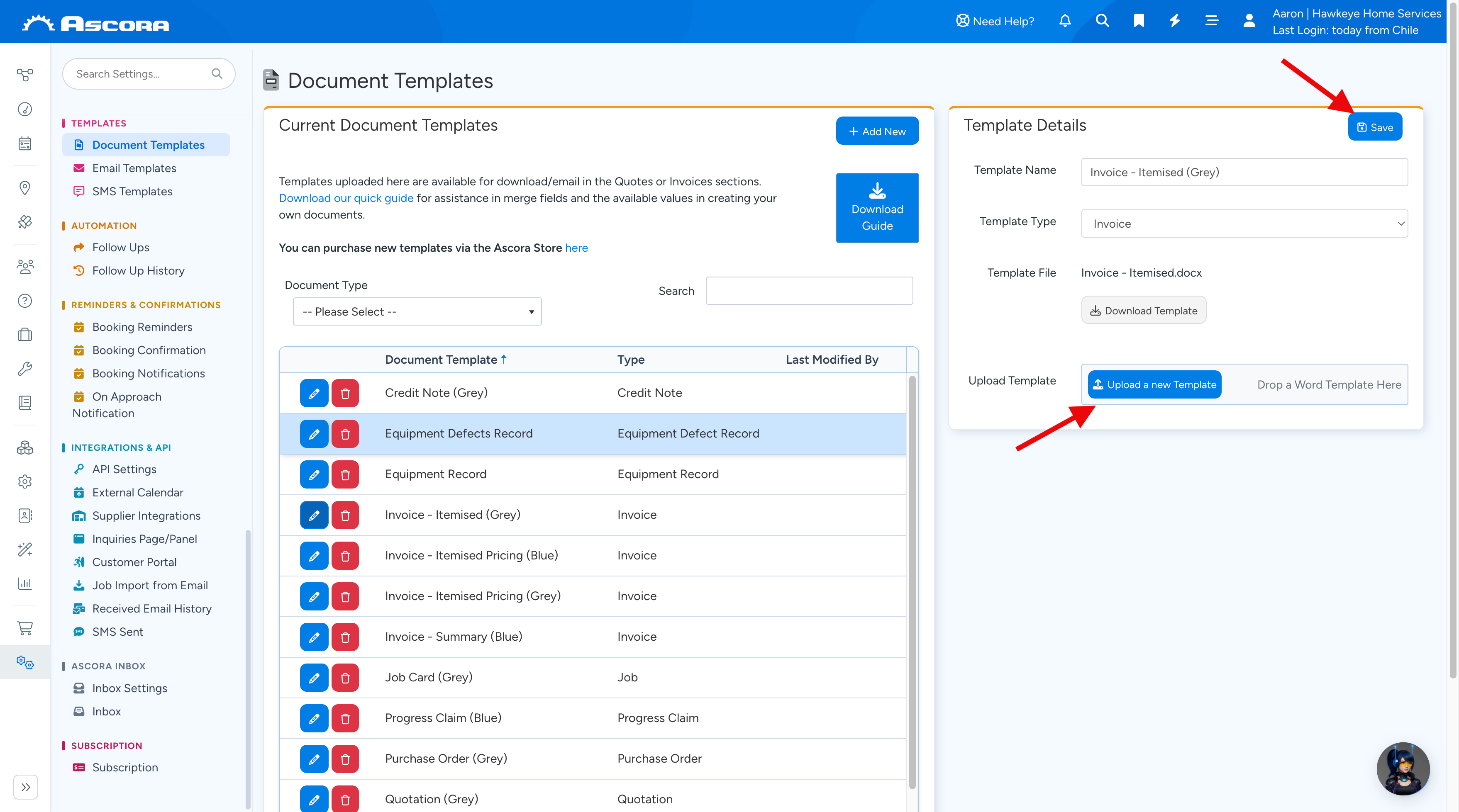1459x812 pixels.
Task: Open the notifications bell icon
Action: 1065,21
